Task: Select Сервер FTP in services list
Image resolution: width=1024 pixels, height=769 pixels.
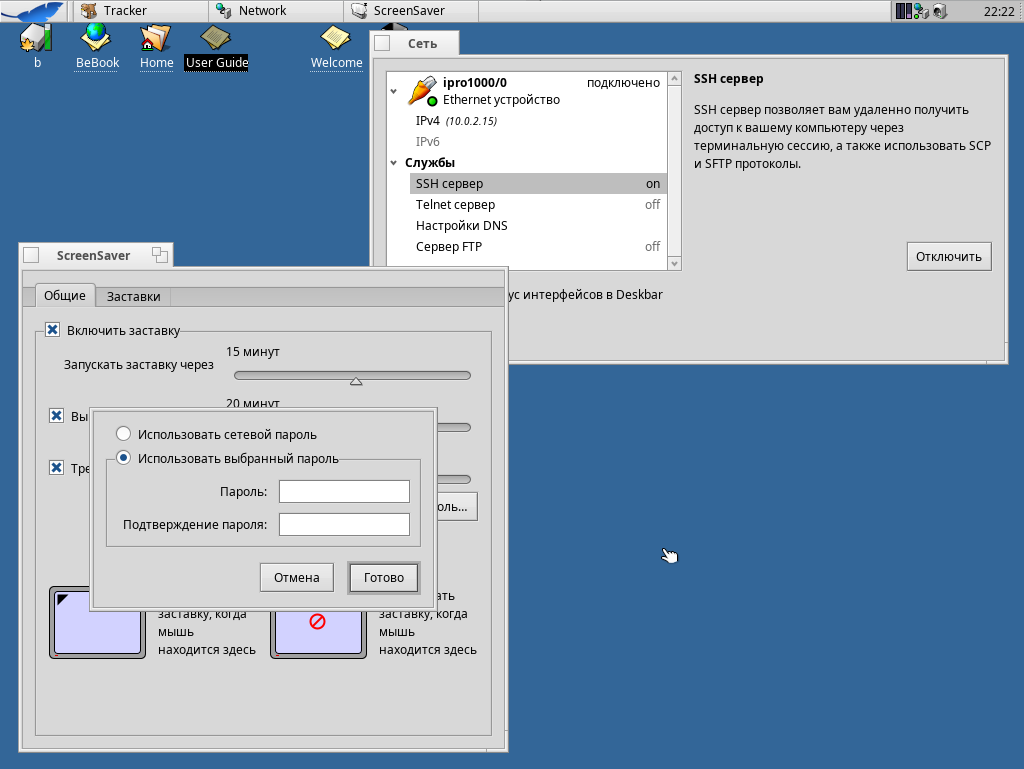Action: click(x=538, y=246)
